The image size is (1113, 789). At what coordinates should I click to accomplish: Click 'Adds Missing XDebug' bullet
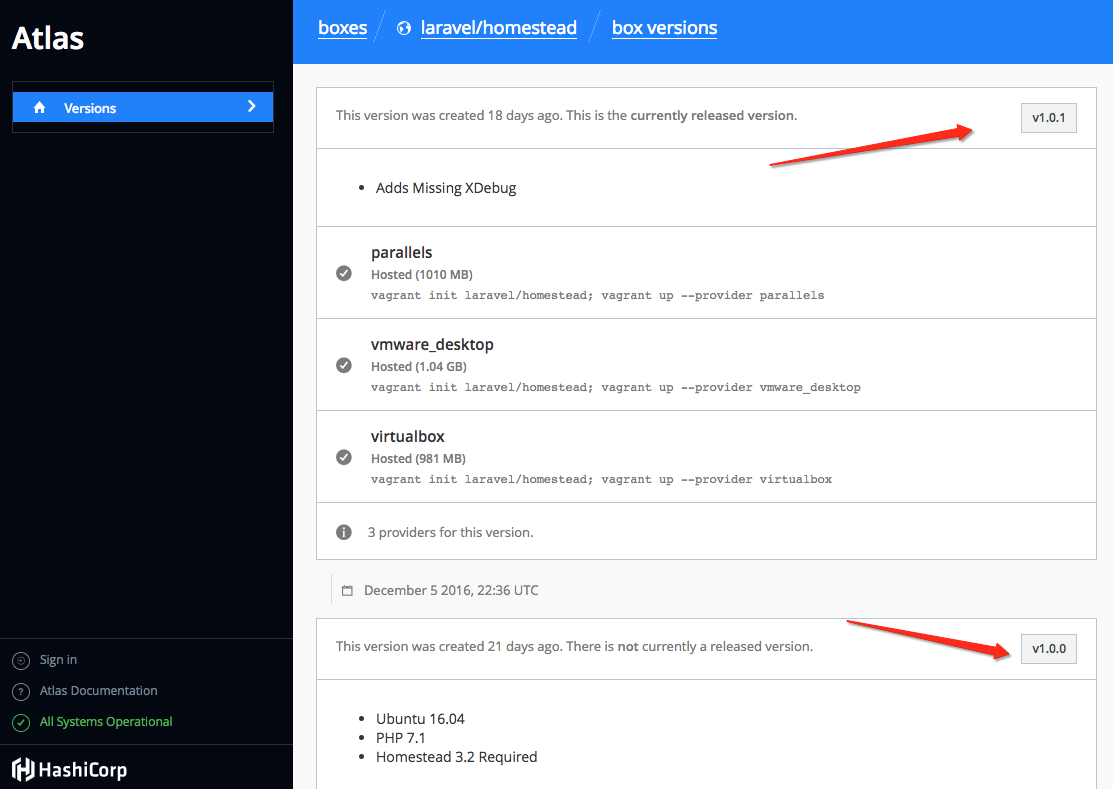pyautogui.click(x=446, y=188)
